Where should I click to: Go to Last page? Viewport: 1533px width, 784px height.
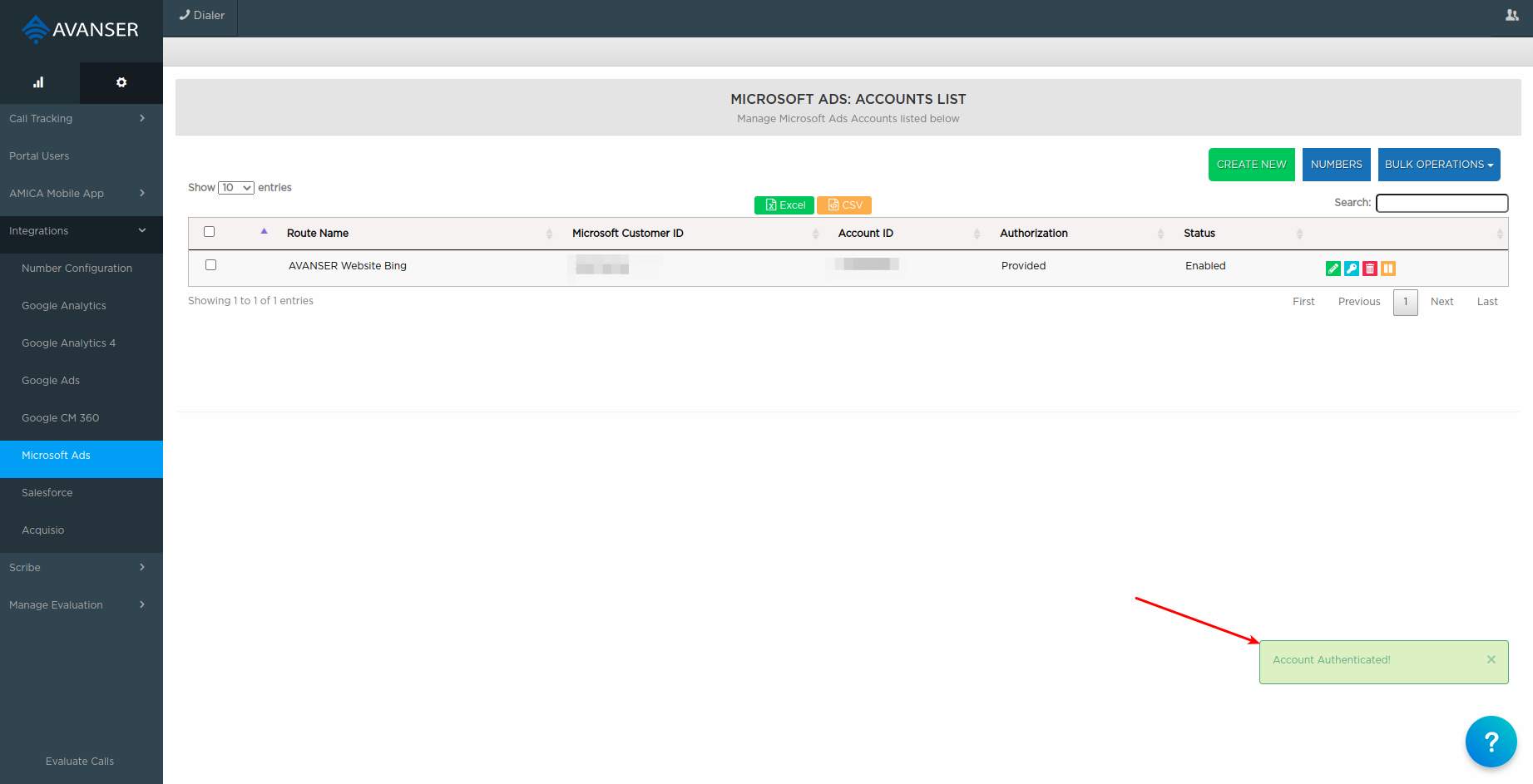(x=1487, y=302)
